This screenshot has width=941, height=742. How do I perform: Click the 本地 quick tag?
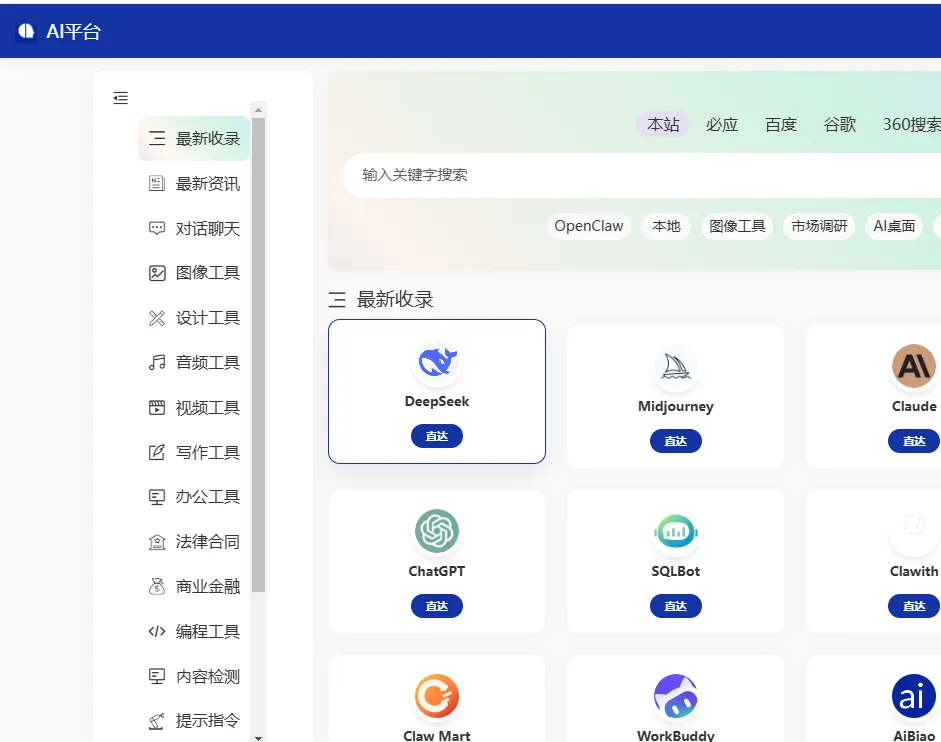tap(666, 226)
